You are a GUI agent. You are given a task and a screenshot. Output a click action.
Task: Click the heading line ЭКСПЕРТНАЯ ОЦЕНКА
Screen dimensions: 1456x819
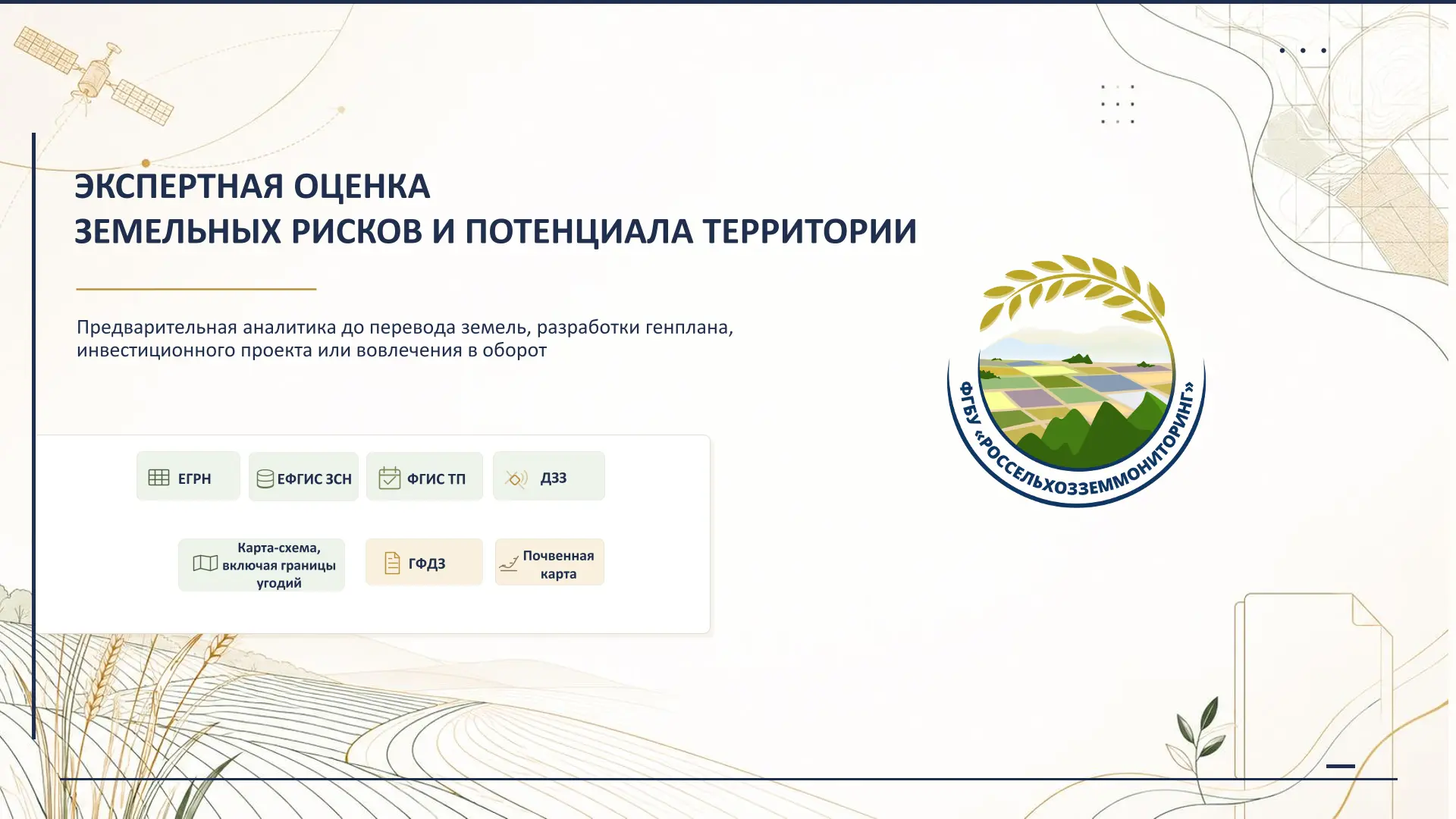pyautogui.click(x=253, y=187)
